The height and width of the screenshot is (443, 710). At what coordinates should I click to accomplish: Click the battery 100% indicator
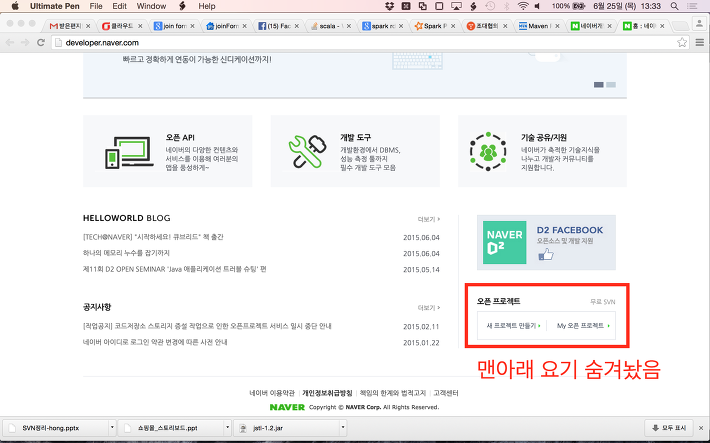pyautogui.click(x=568, y=6)
